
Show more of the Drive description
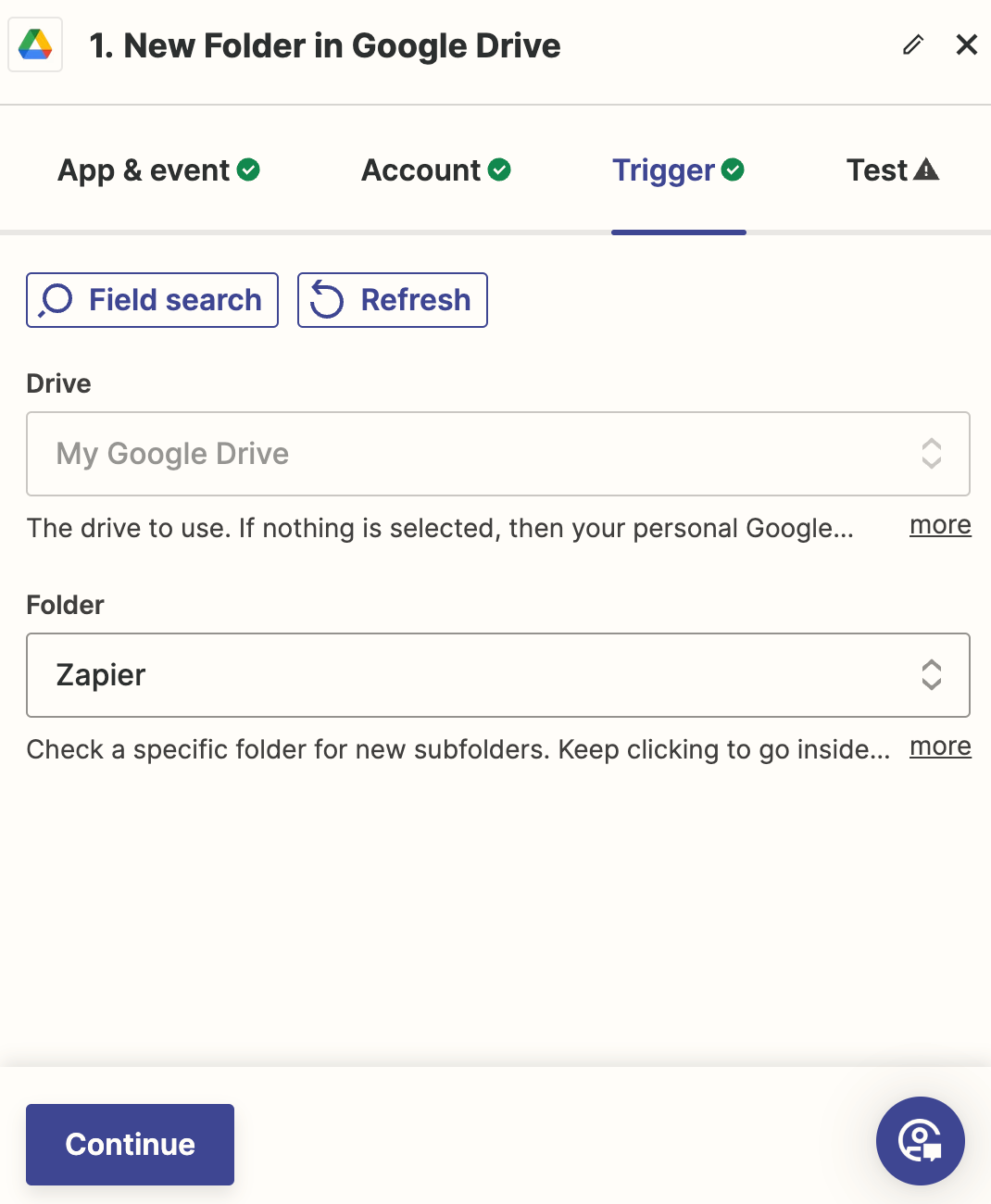coord(940,525)
